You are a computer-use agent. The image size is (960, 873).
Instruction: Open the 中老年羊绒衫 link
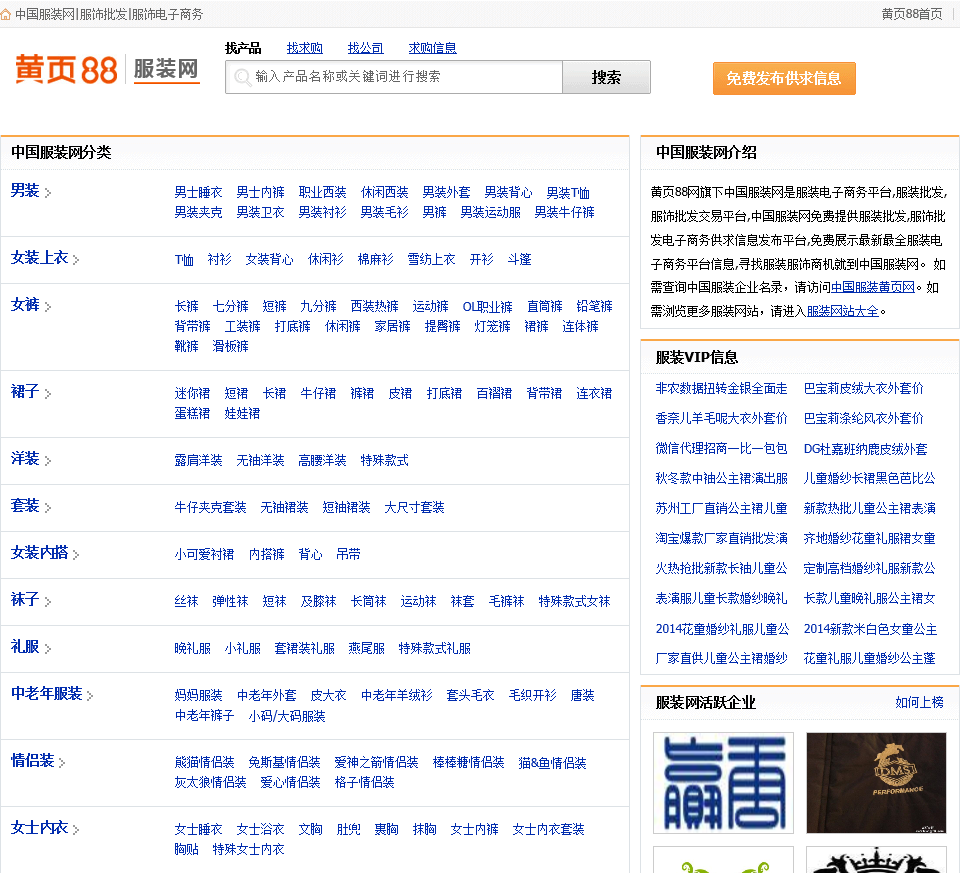tap(396, 695)
